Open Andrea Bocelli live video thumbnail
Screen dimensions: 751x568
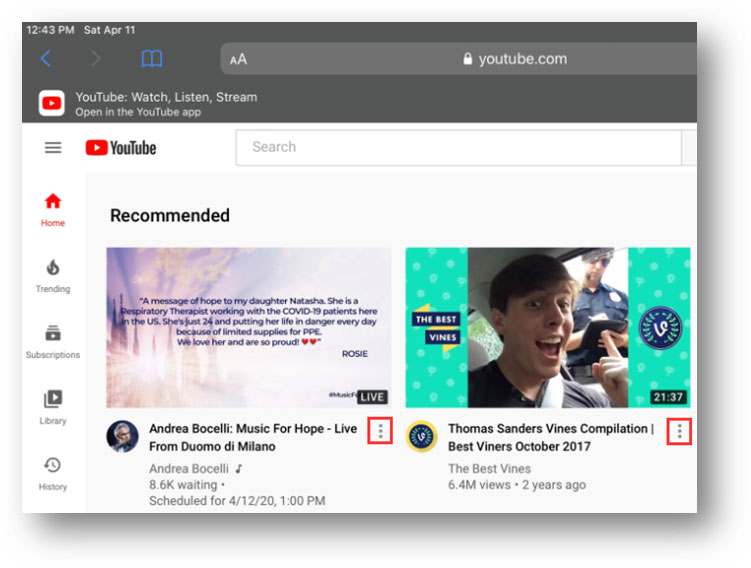(249, 328)
